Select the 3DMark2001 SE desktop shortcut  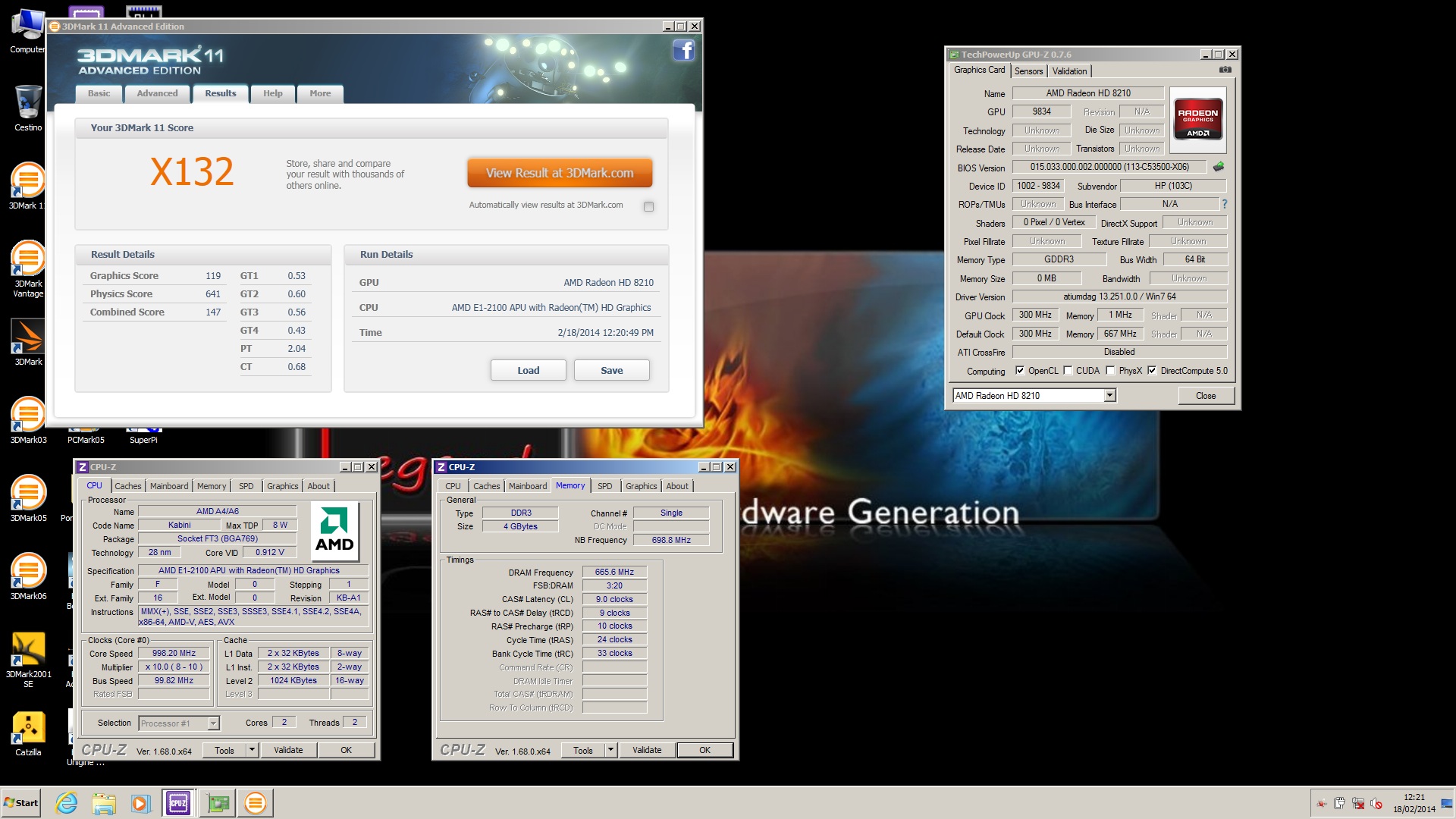tap(28, 661)
